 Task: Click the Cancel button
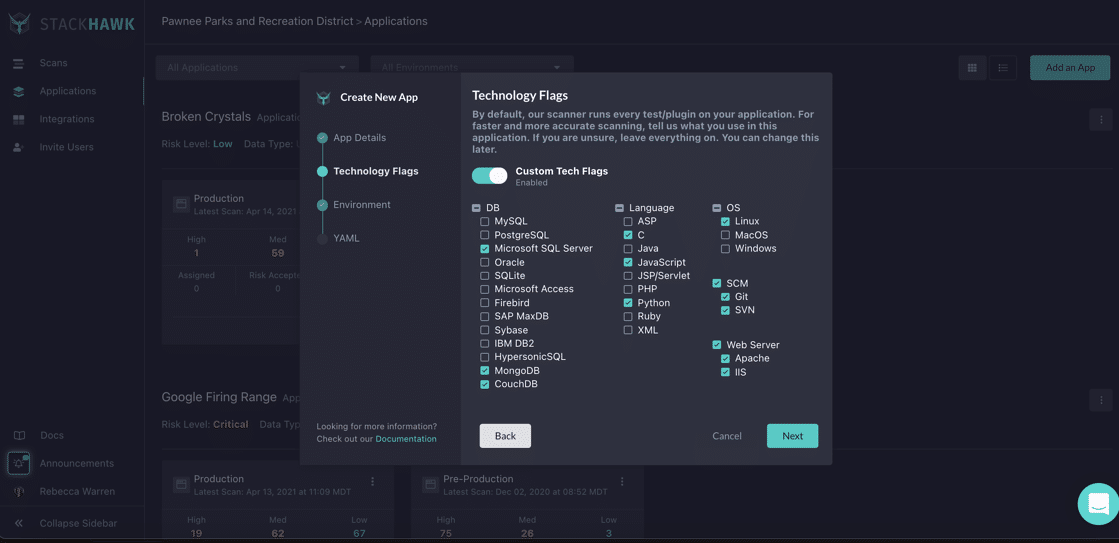726,436
